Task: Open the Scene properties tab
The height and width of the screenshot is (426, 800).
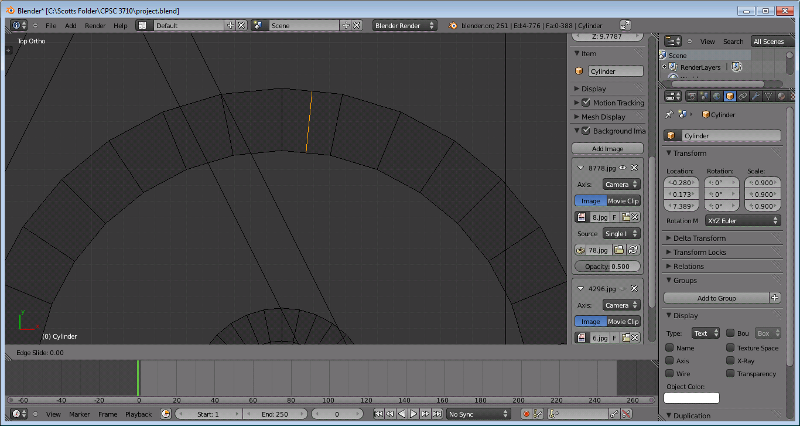Action: coord(705,96)
